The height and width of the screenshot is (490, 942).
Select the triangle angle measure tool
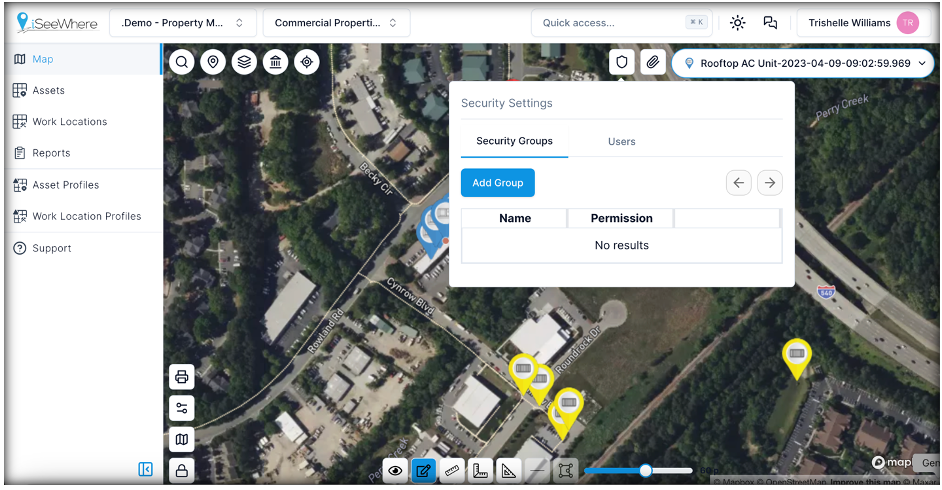[x=508, y=471]
